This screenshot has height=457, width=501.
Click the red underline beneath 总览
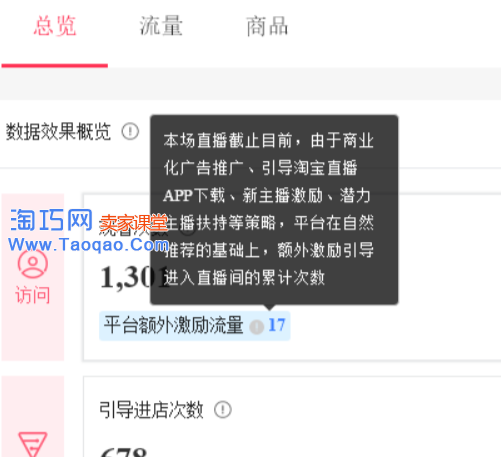(54, 66)
